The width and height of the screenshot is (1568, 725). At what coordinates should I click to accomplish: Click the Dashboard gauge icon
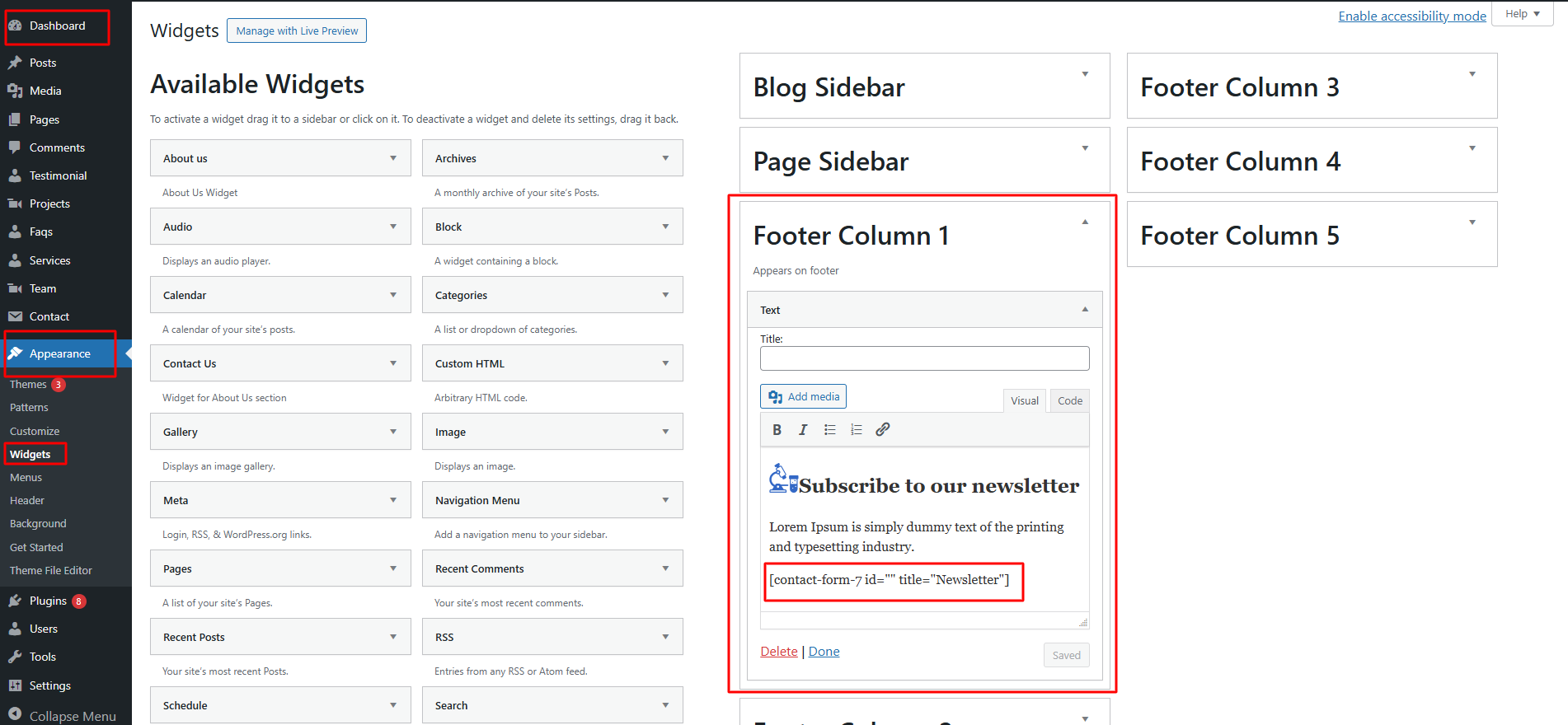(15, 26)
